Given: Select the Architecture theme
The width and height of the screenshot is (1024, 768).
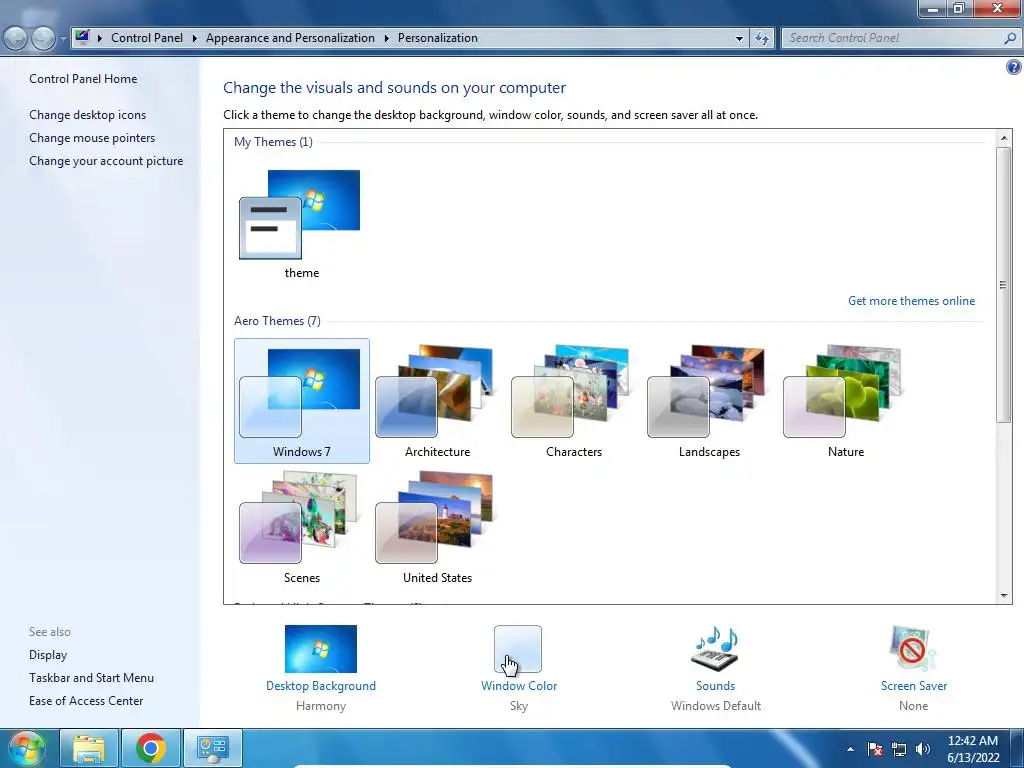Looking at the screenshot, I should [437, 401].
